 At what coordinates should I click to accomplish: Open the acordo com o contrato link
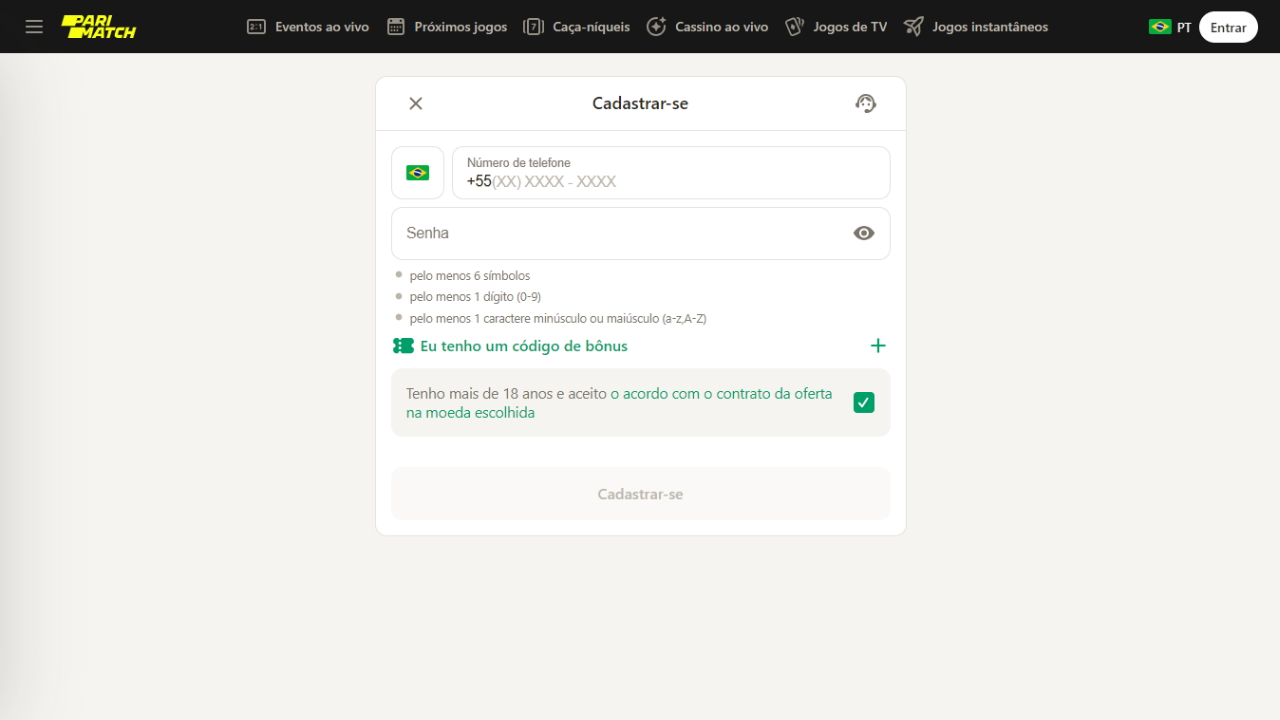[619, 403]
